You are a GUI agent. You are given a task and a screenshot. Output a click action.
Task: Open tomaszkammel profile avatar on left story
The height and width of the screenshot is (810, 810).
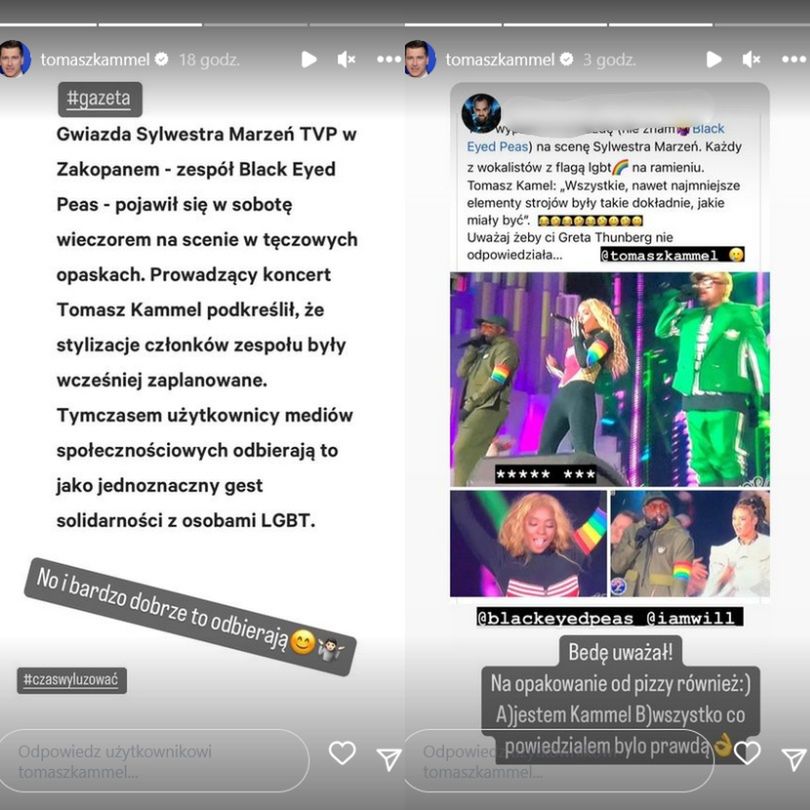point(14,59)
